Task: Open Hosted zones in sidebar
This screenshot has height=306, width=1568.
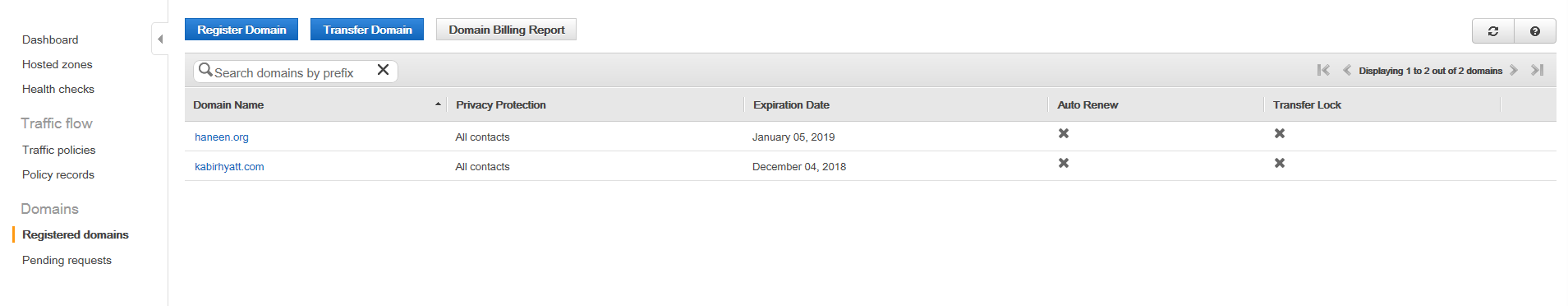Action: coord(57,64)
